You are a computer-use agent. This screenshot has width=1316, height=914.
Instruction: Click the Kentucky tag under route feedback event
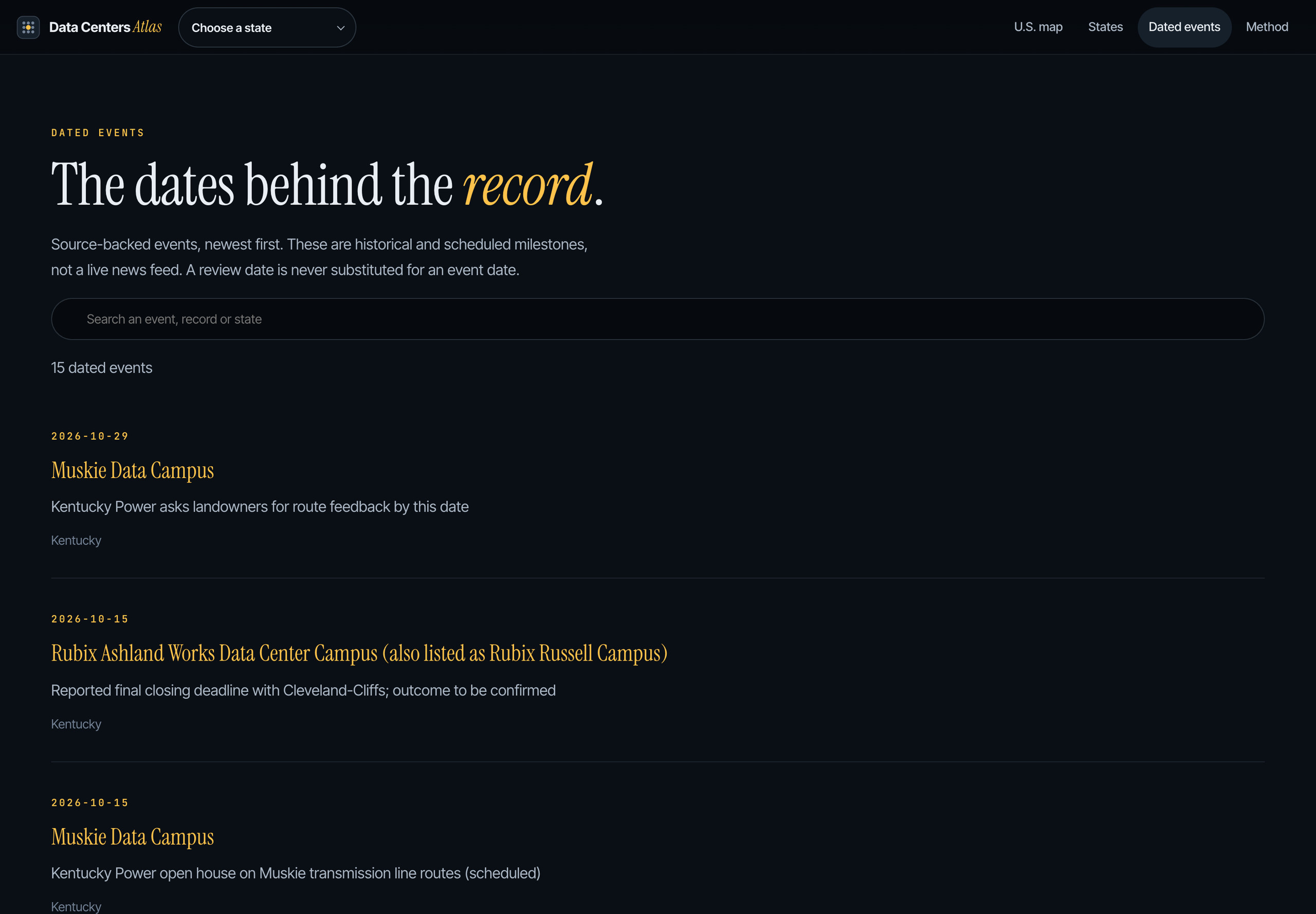(76, 541)
